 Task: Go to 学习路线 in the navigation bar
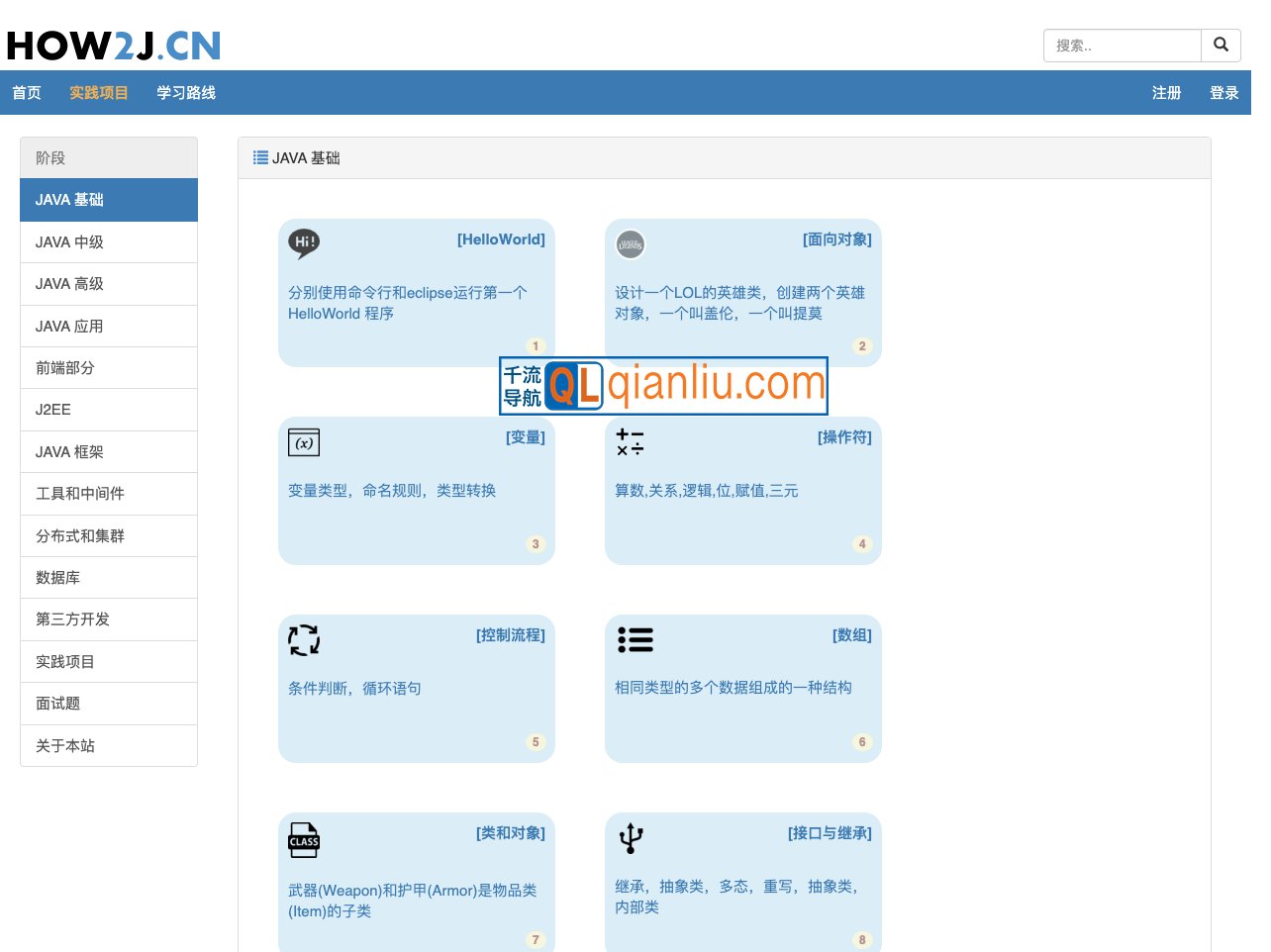pyautogui.click(x=186, y=93)
